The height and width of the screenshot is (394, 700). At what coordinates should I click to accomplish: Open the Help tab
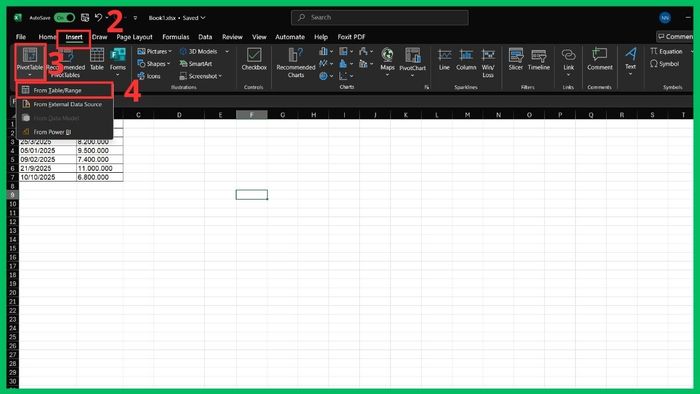pyautogui.click(x=321, y=37)
